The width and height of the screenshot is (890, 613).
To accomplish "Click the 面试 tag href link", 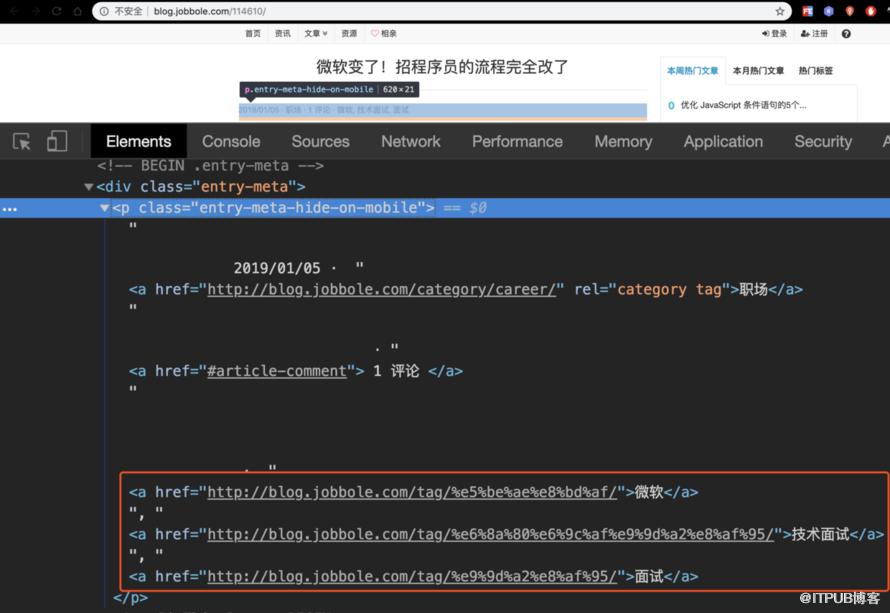I will 412,577.
